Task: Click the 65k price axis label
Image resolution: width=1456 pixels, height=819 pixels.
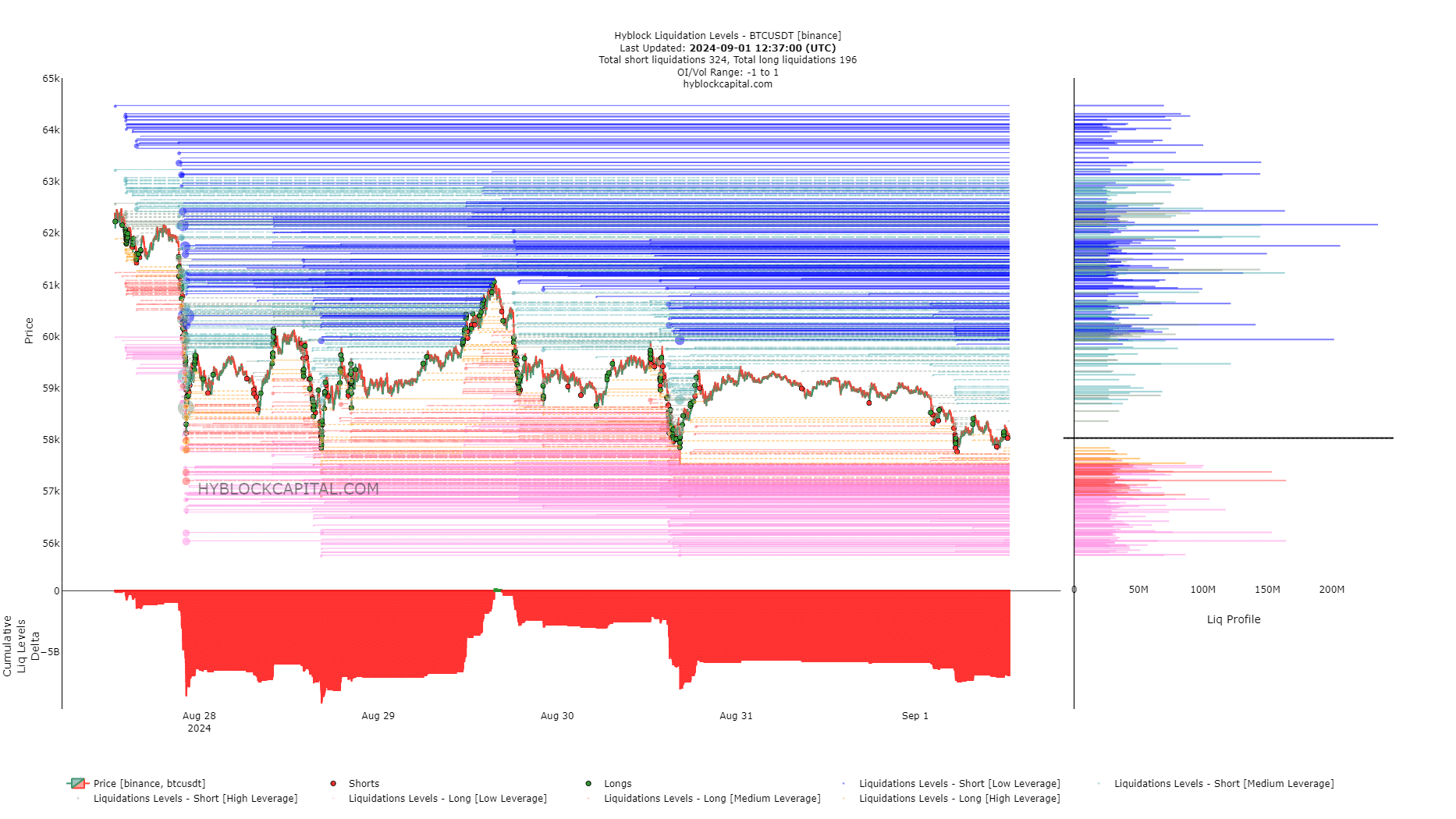Action: 51,79
